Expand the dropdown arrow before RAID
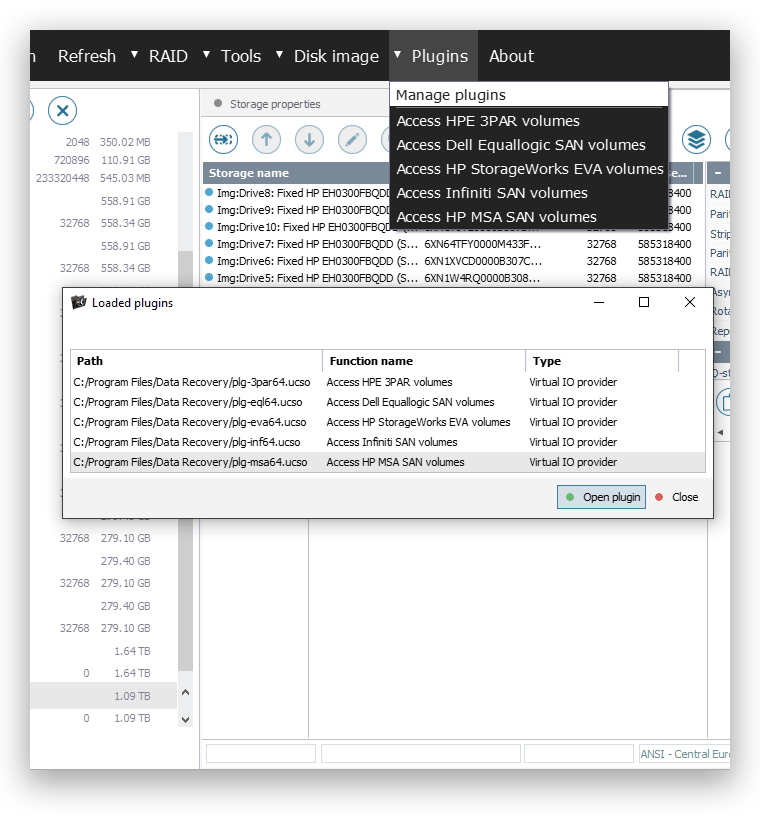 pyautogui.click(x=134, y=54)
